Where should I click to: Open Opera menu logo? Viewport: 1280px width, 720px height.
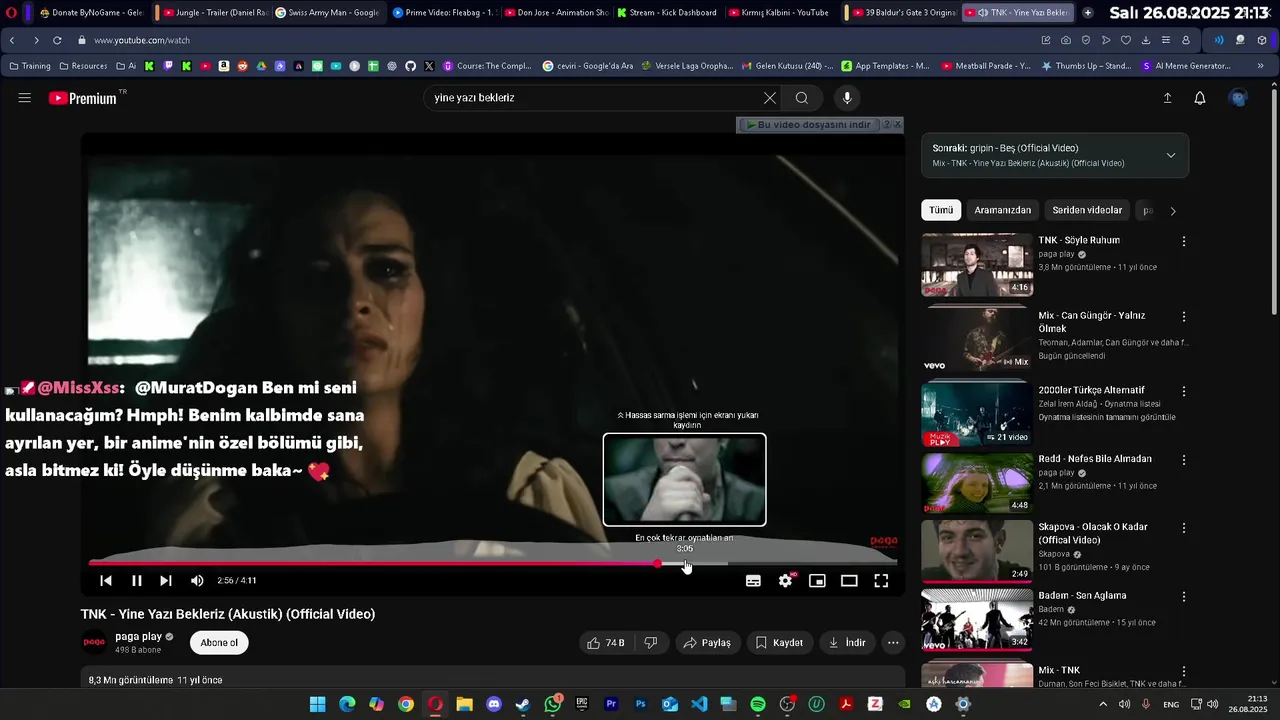tap(12, 13)
